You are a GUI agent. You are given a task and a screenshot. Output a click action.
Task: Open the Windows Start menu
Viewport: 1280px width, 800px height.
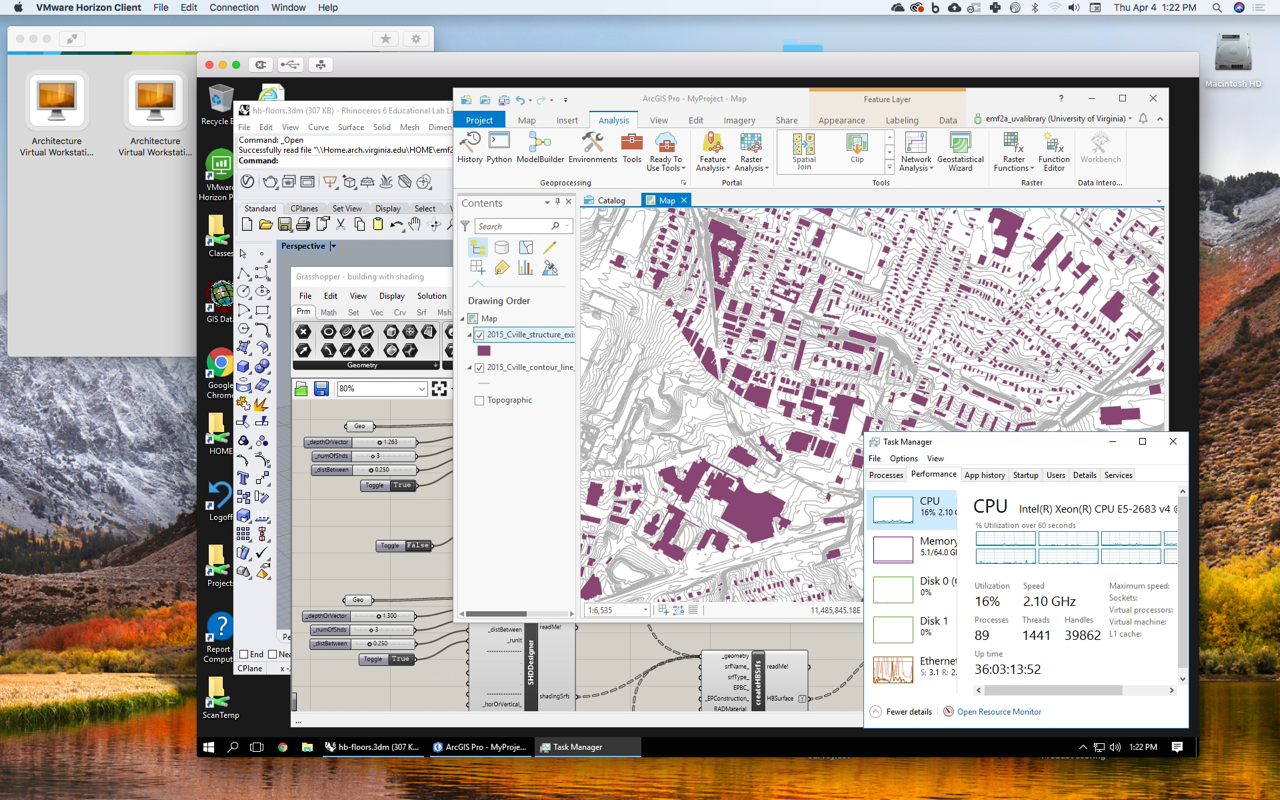click(x=209, y=747)
